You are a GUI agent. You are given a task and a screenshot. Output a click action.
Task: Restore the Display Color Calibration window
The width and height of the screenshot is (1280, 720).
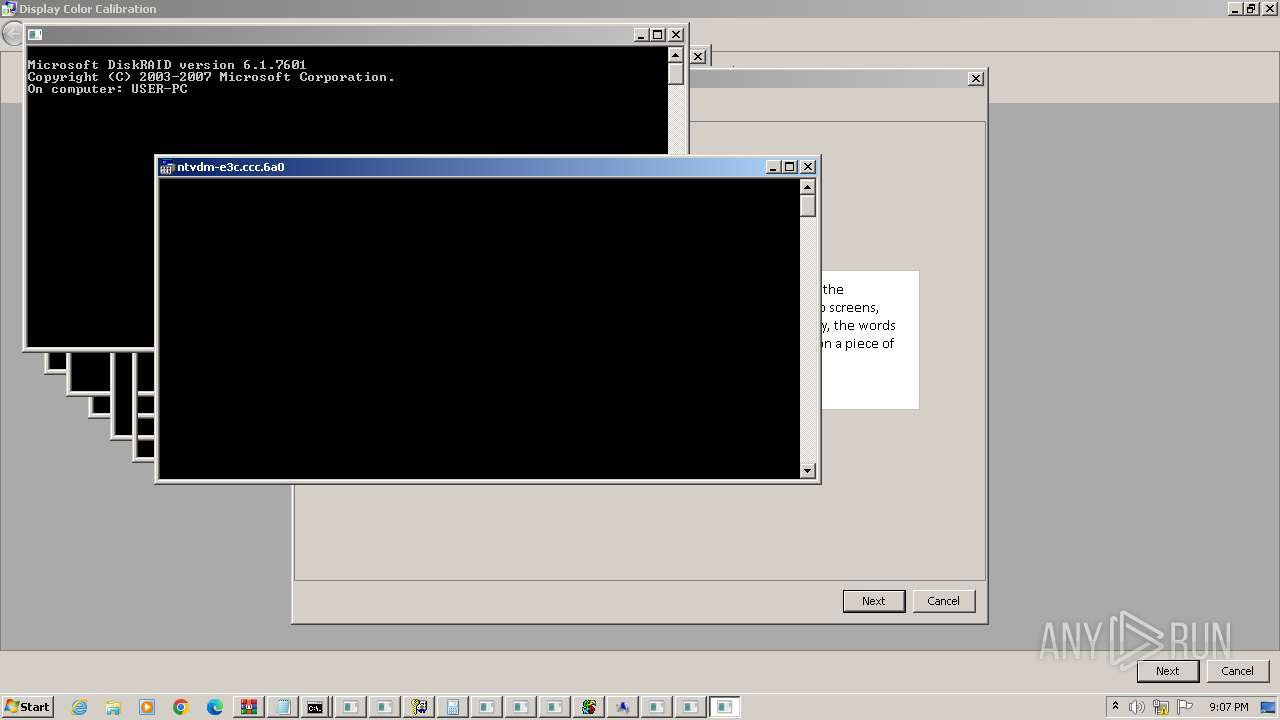1251,9
